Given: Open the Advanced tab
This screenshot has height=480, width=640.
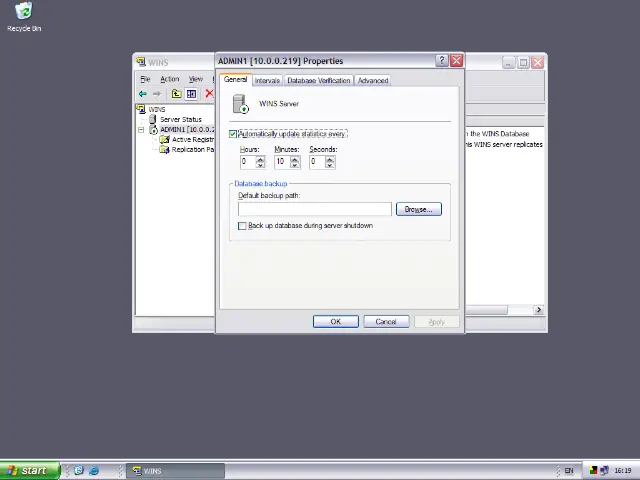Looking at the screenshot, I should coord(373,81).
